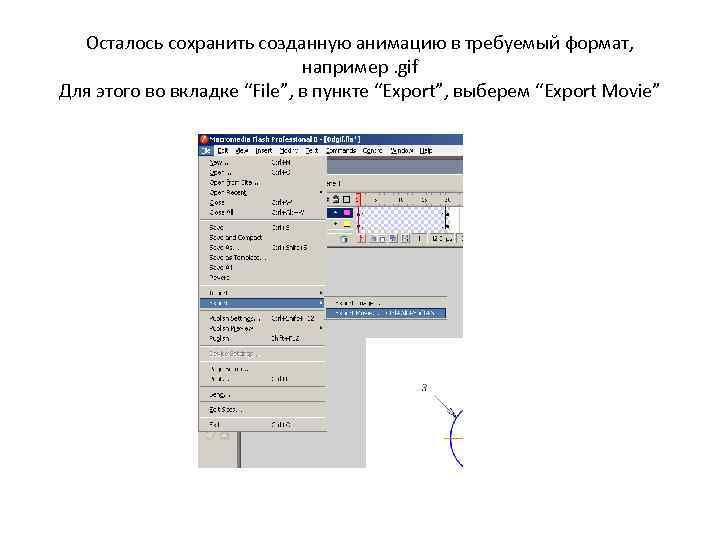
Task: Expand the Publish Preview submenu
Action: click(x=263, y=328)
